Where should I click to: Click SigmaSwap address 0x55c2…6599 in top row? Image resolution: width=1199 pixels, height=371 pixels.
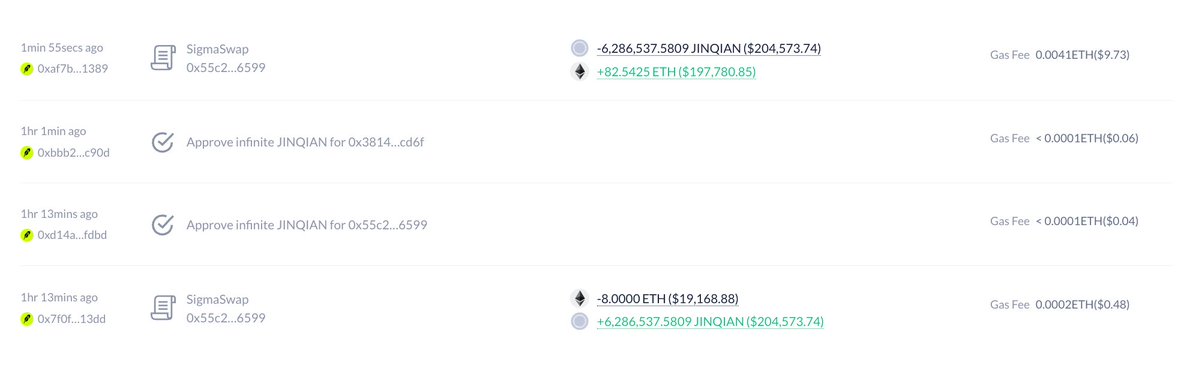coord(226,67)
